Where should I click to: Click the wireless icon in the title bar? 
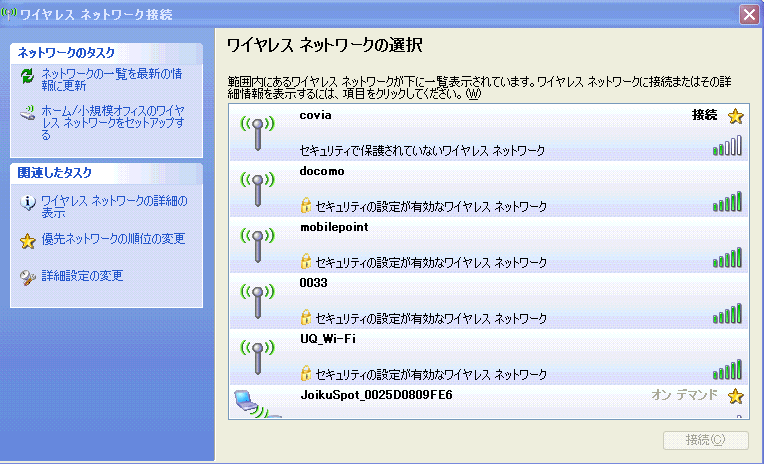click(x=9, y=14)
